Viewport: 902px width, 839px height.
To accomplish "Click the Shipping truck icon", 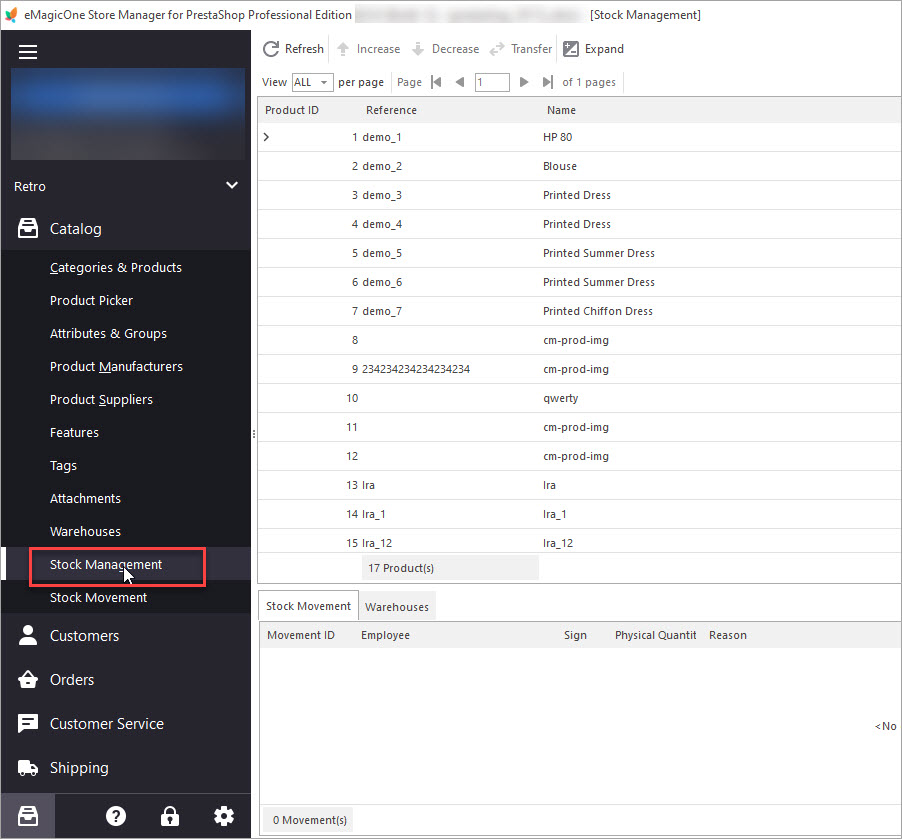I will (x=28, y=768).
